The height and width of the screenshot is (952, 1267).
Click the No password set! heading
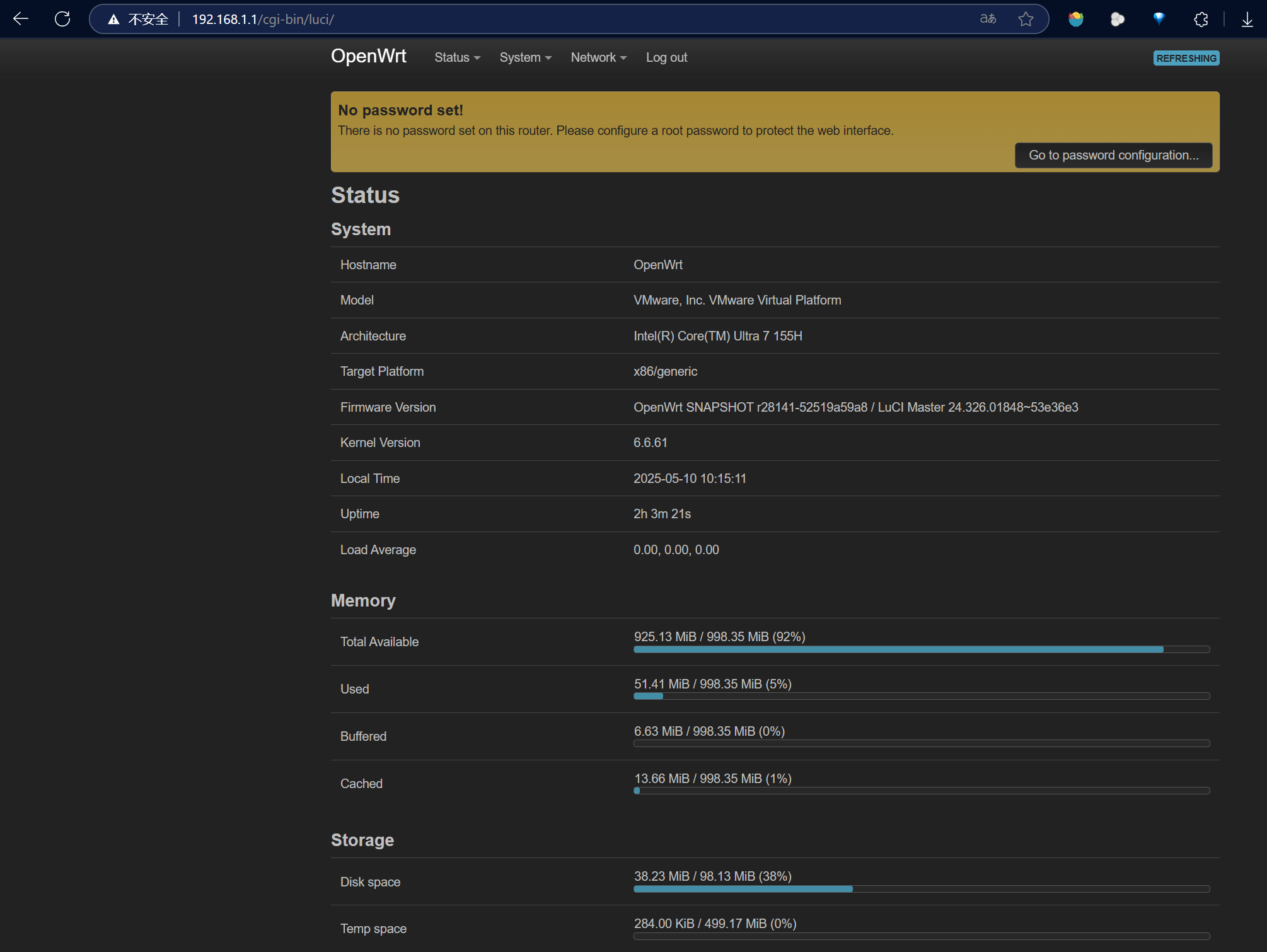400,110
